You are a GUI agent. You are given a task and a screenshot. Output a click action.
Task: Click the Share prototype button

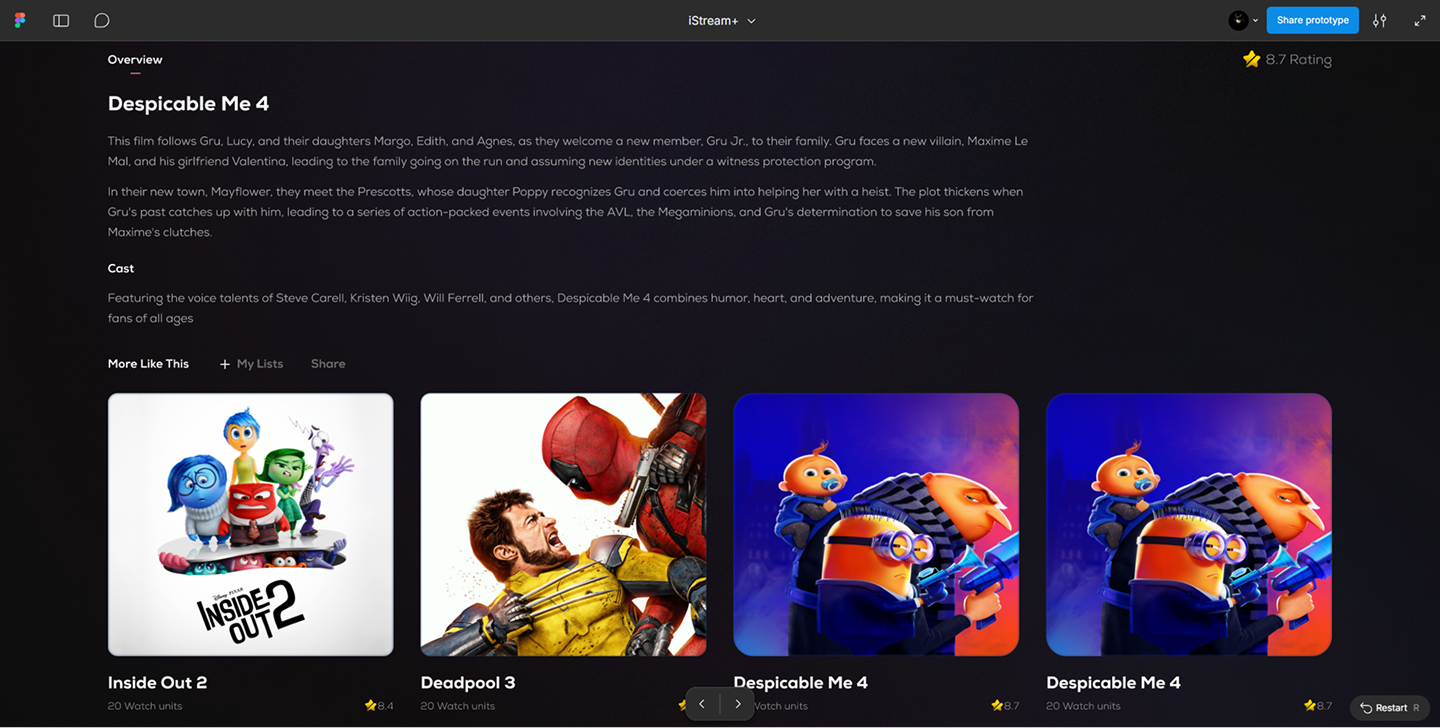[x=1313, y=20]
